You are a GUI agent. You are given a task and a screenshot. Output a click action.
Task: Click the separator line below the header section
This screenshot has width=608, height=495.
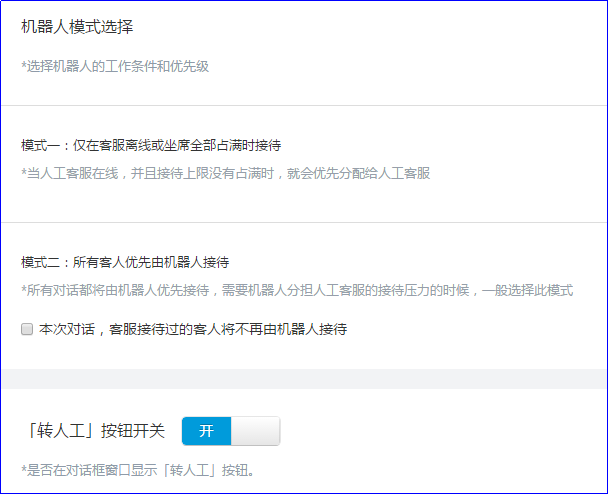tap(304, 105)
